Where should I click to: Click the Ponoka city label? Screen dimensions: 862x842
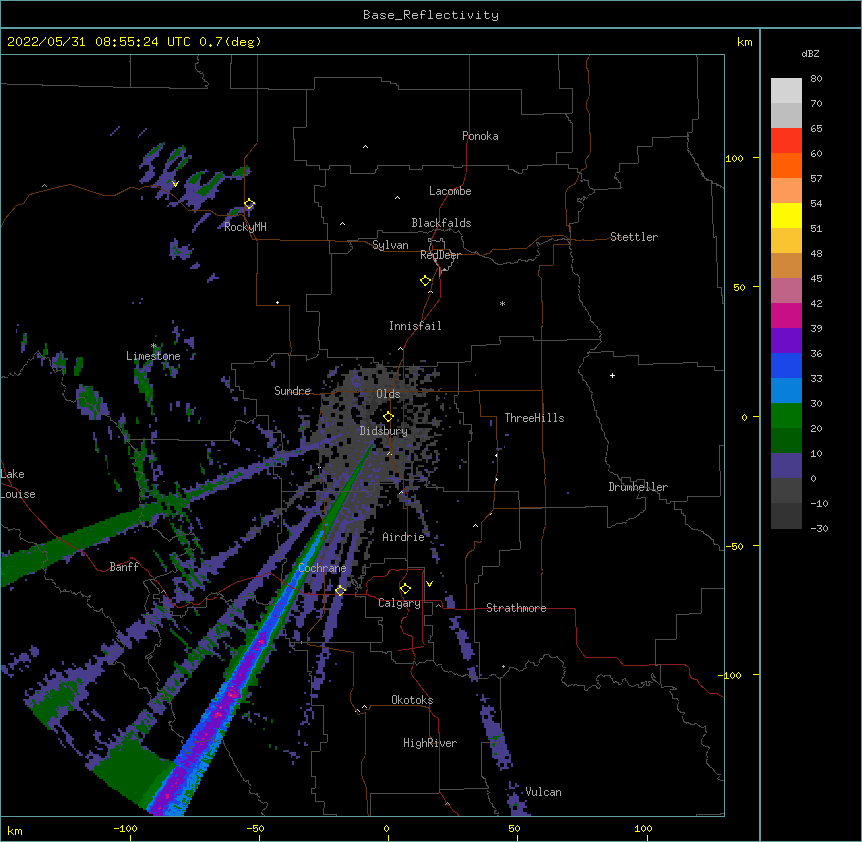[480, 136]
